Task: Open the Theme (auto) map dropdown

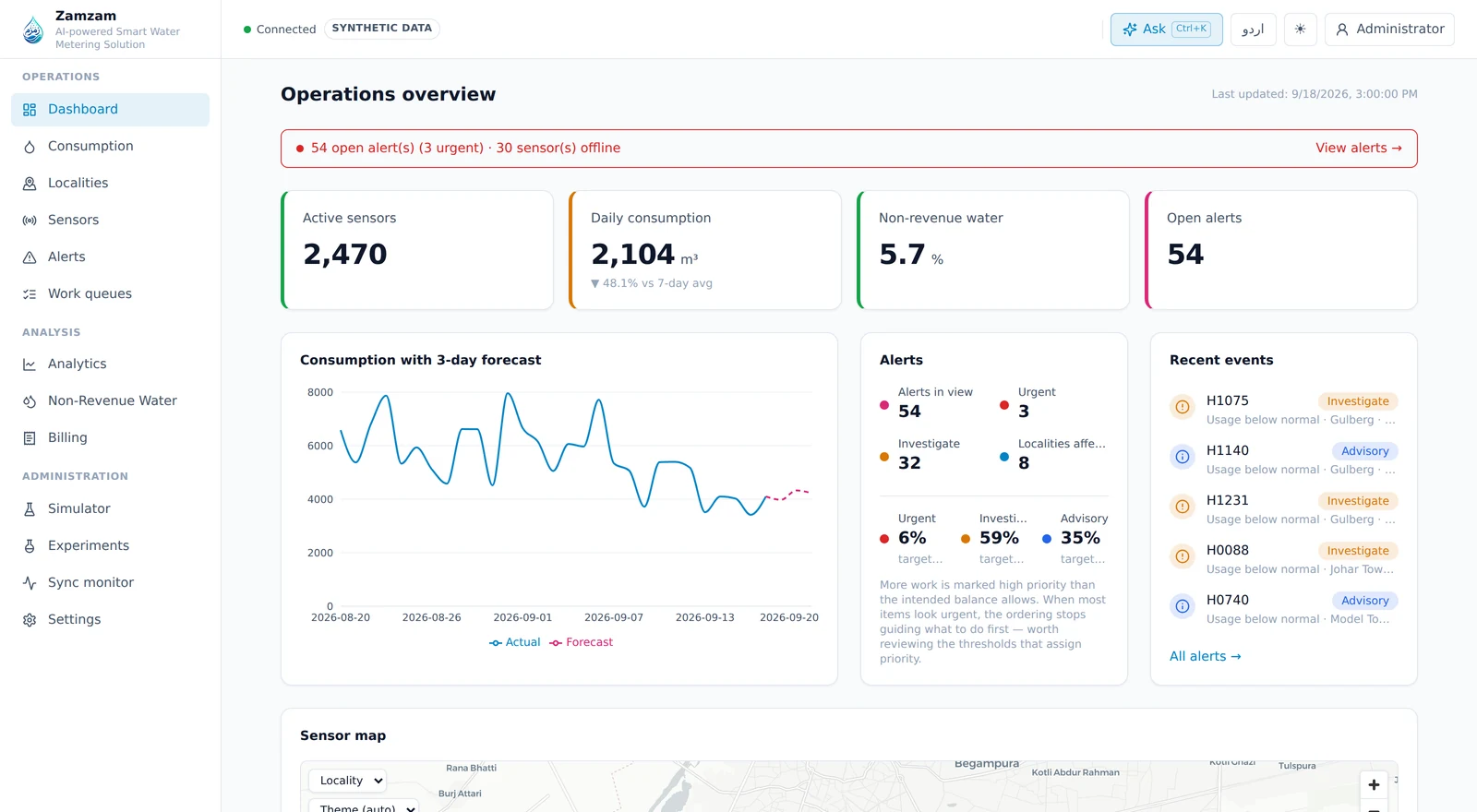Action: (364, 806)
